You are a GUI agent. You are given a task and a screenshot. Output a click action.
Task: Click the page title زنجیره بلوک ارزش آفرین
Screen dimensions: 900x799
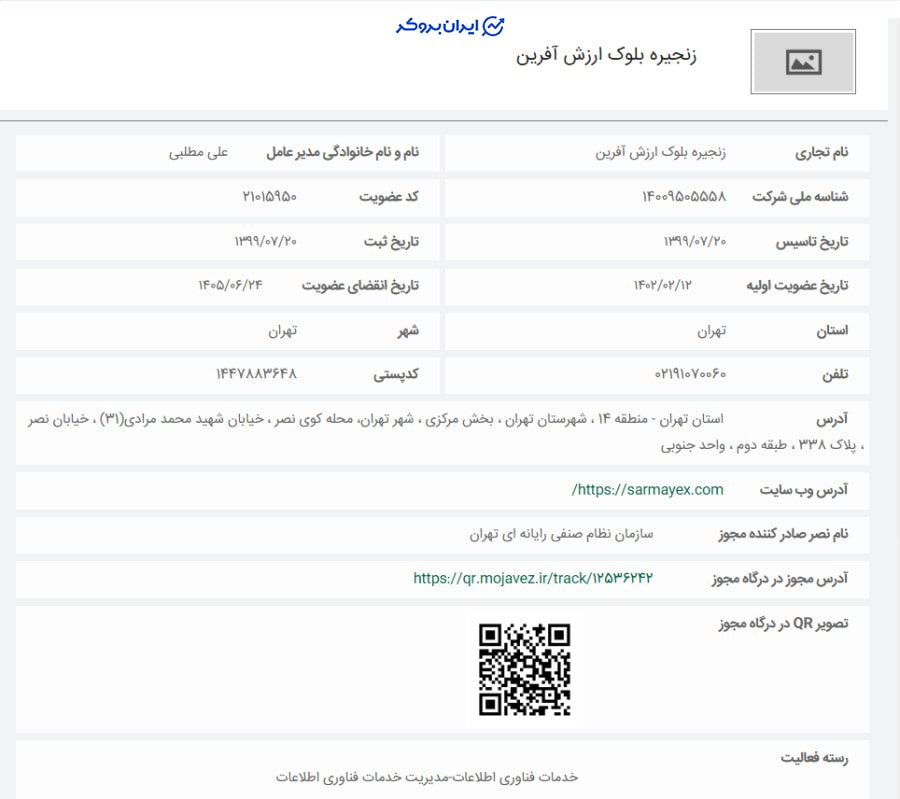click(x=606, y=56)
